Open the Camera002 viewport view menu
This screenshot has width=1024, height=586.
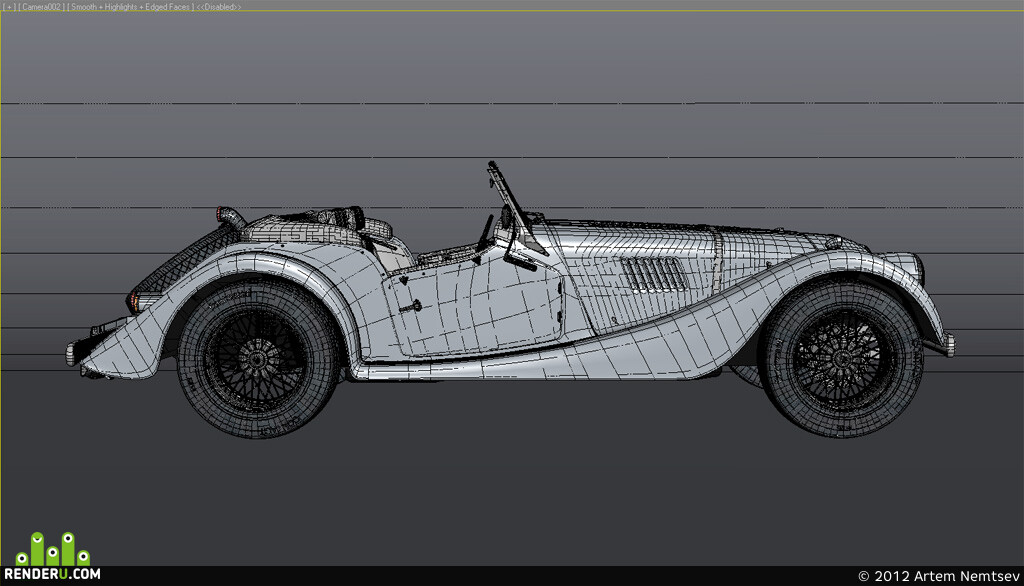click(42, 7)
